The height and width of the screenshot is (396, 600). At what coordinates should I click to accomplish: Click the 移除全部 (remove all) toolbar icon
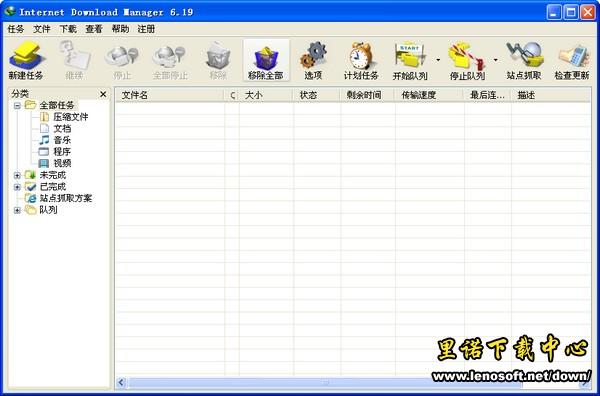pos(266,60)
